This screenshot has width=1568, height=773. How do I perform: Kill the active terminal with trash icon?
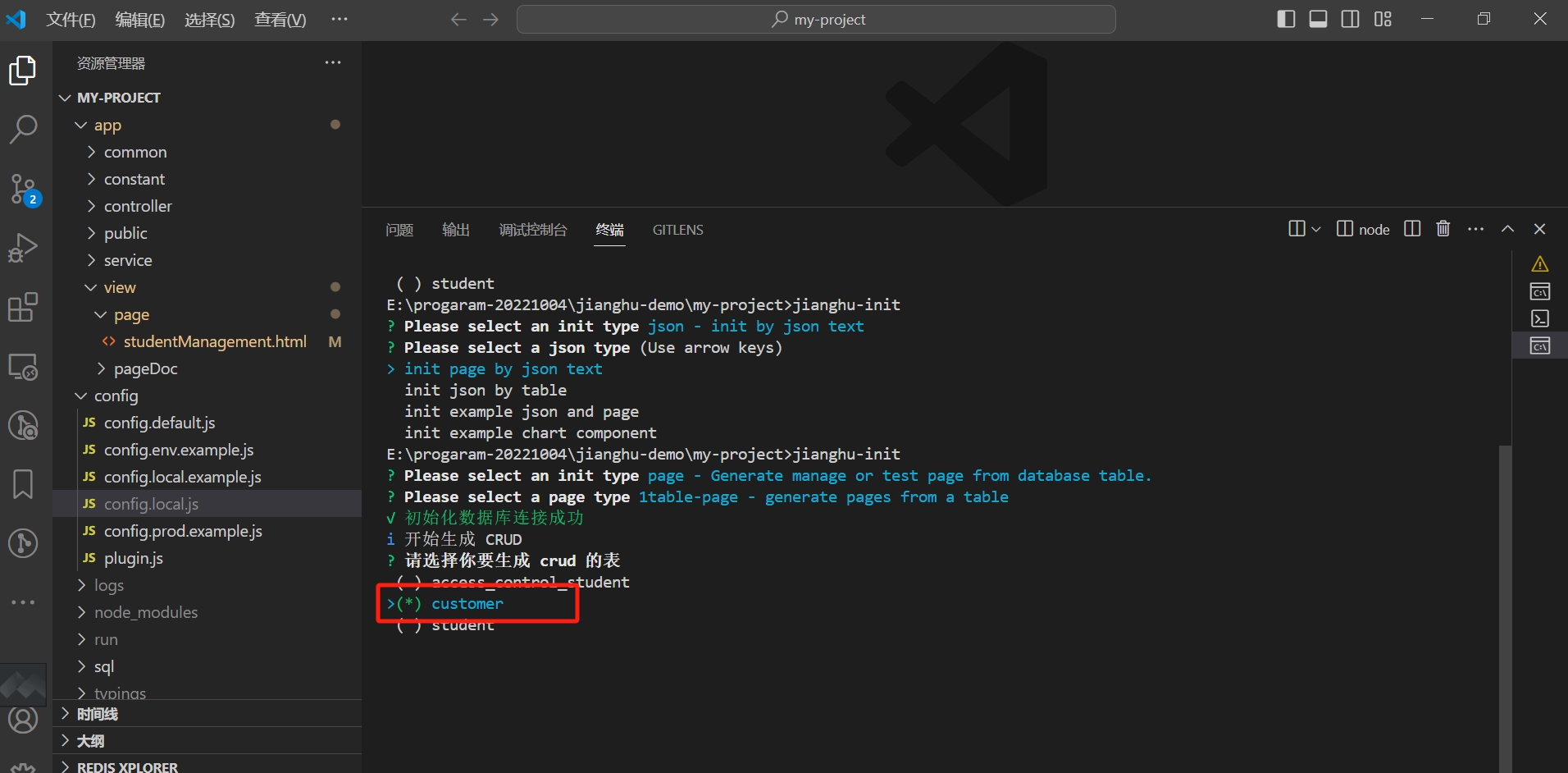tap(1443, 229)
